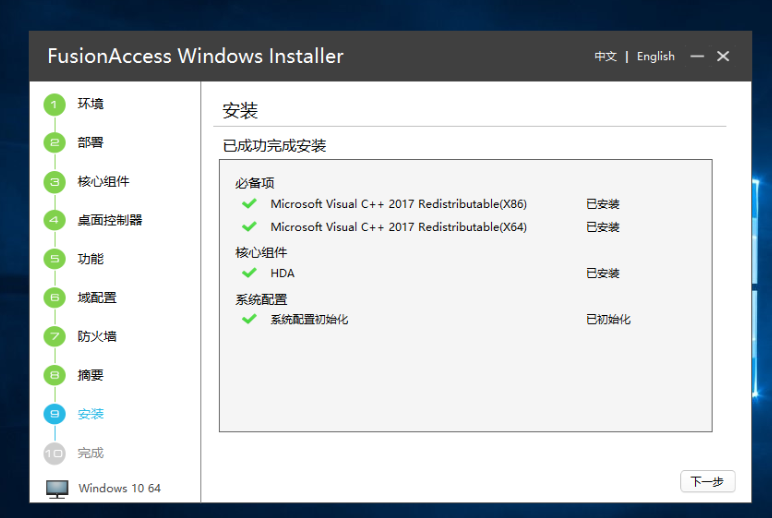The image size is (772, 518).
Task: Click the Windows 10 64 monitor icon
Action: pos(57,489)
